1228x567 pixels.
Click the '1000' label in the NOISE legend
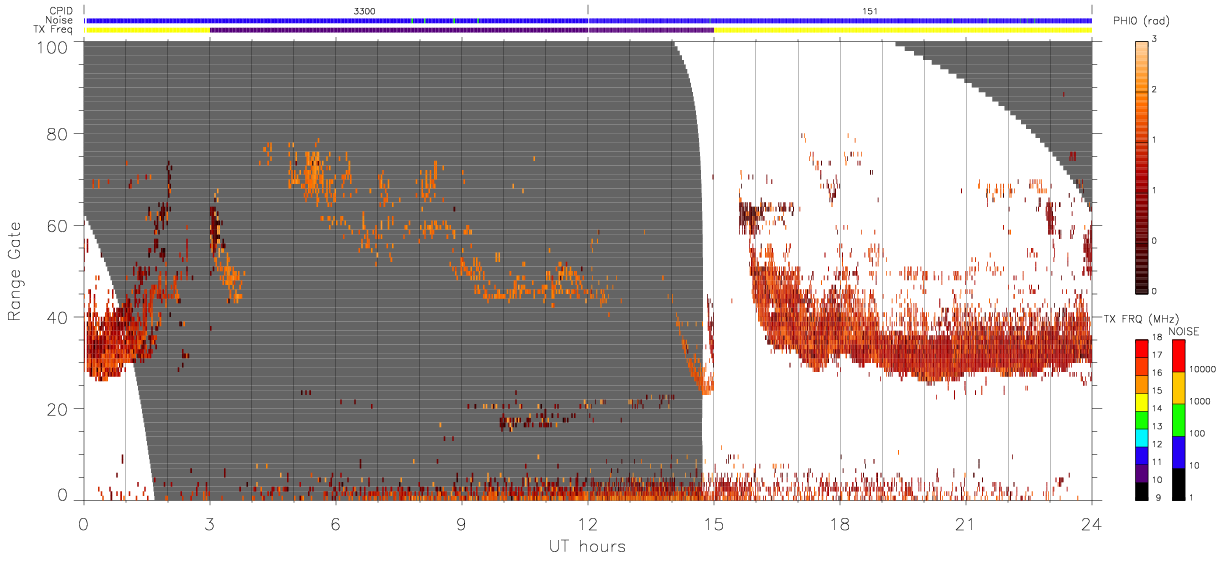pos(1201,403)
